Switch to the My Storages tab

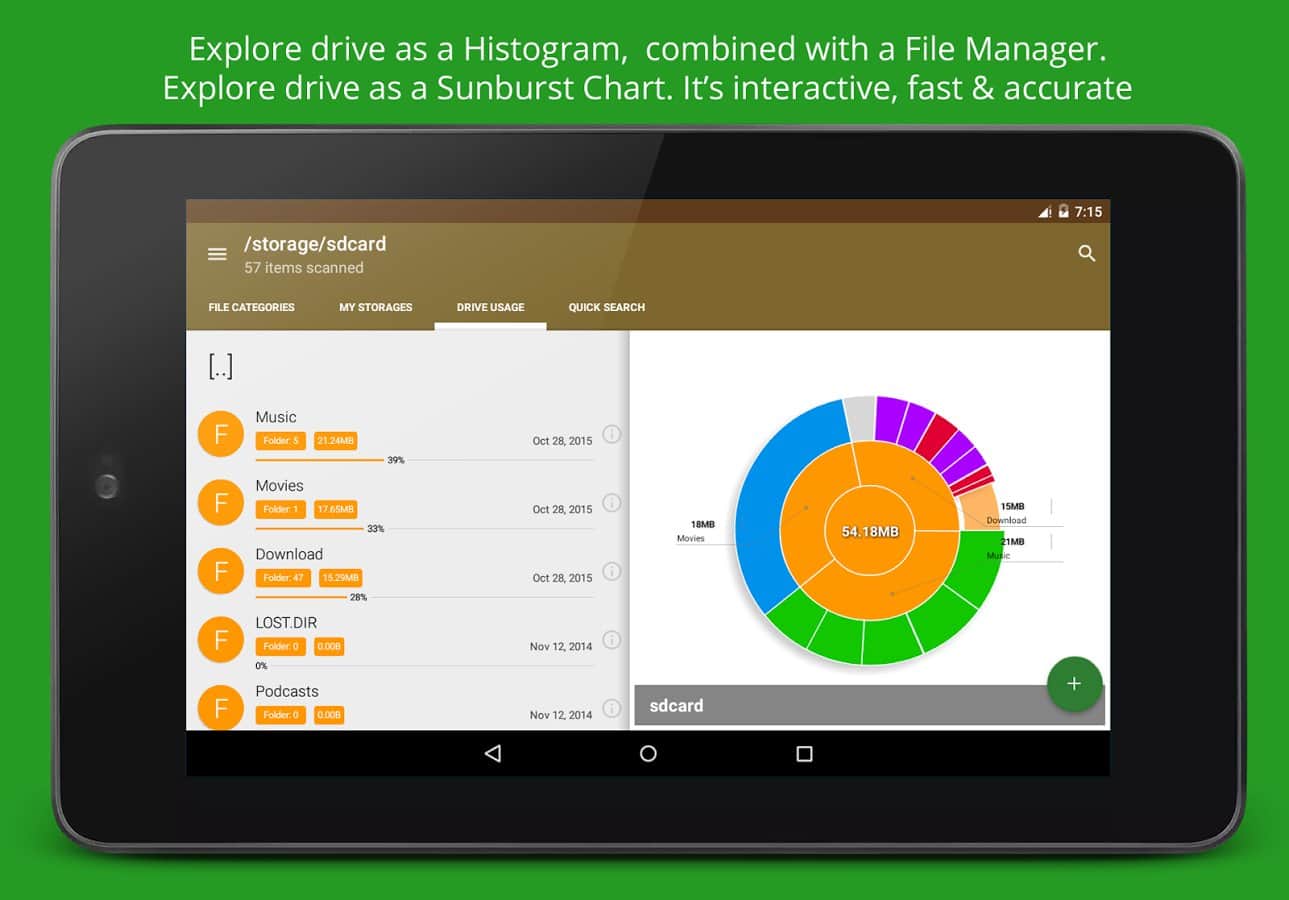[375, 307]
